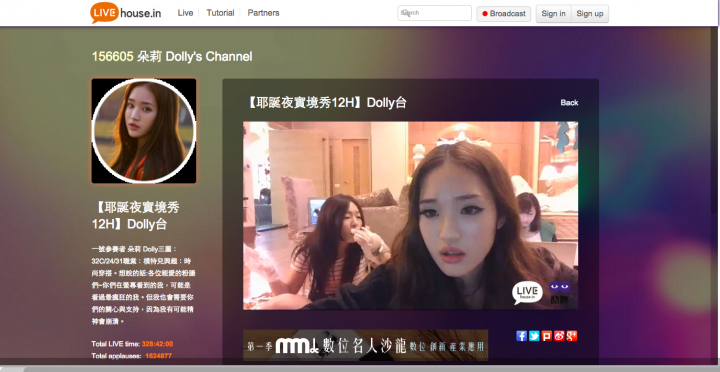Click the channel description paragraph in sidebar
Viewport: 720px width, 372px height.
143,285
